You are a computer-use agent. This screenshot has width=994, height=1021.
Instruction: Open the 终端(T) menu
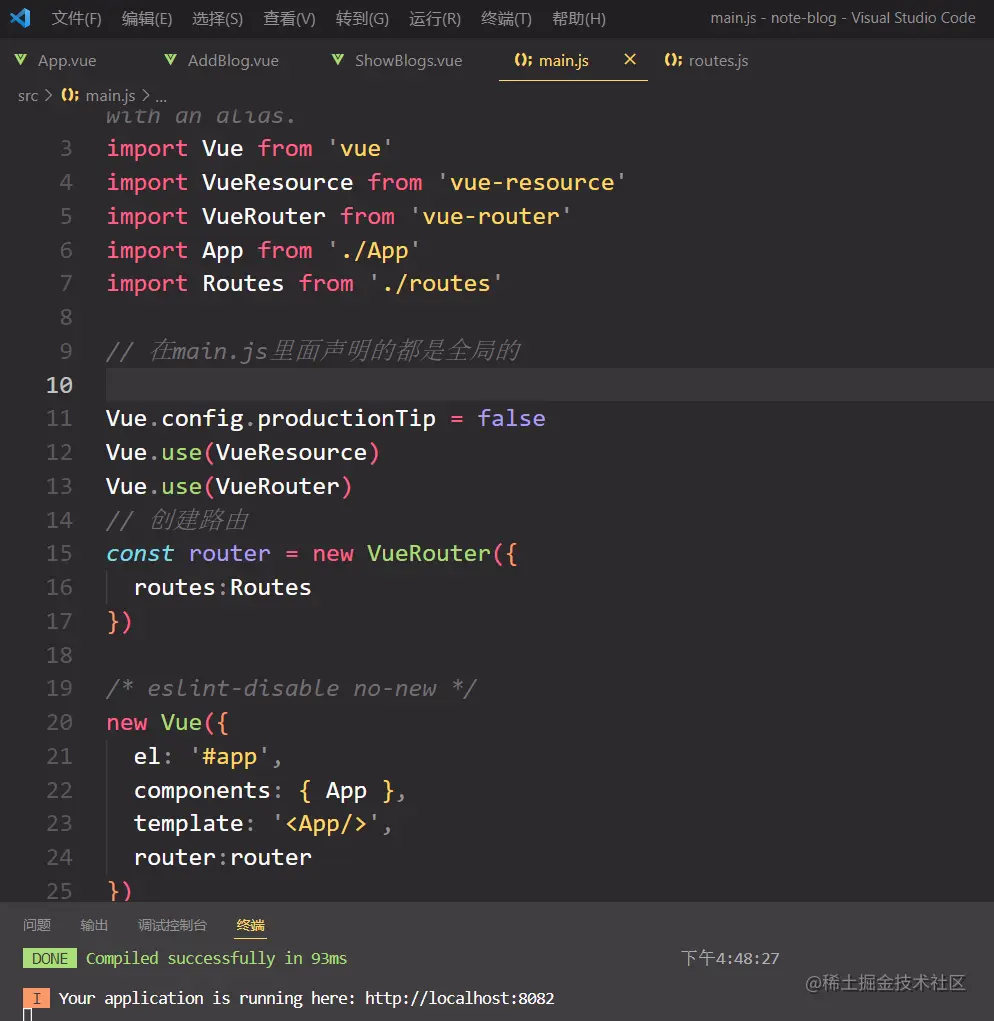coord(506,18)
